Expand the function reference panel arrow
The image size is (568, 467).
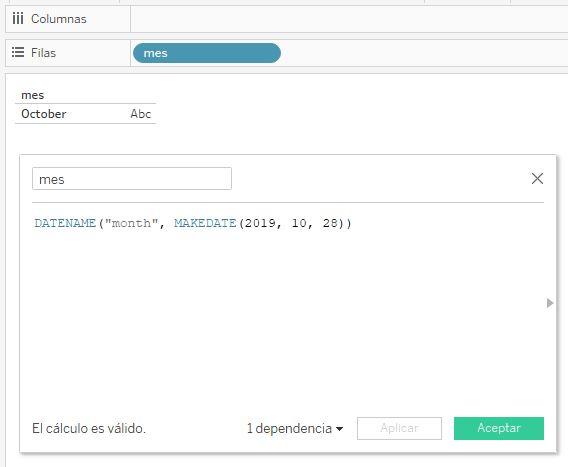(550, 303)
